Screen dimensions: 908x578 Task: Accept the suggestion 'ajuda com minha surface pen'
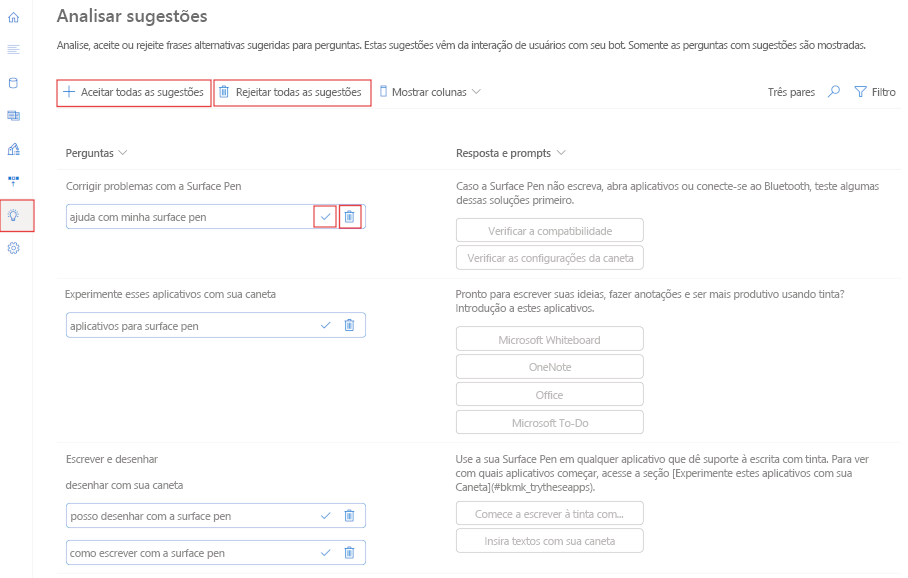point(325,216)
